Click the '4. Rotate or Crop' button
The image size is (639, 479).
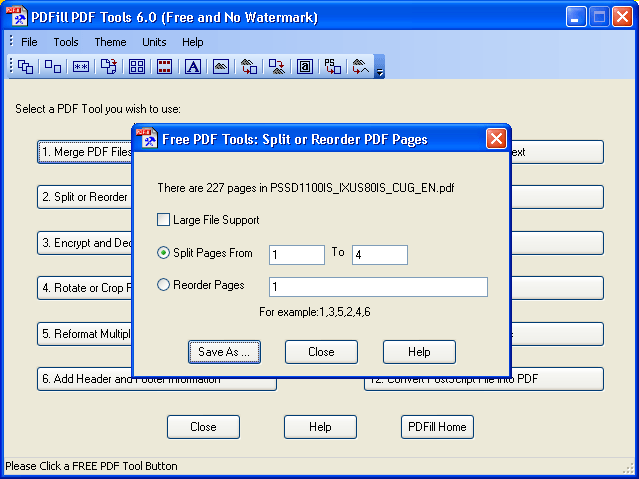85,288
